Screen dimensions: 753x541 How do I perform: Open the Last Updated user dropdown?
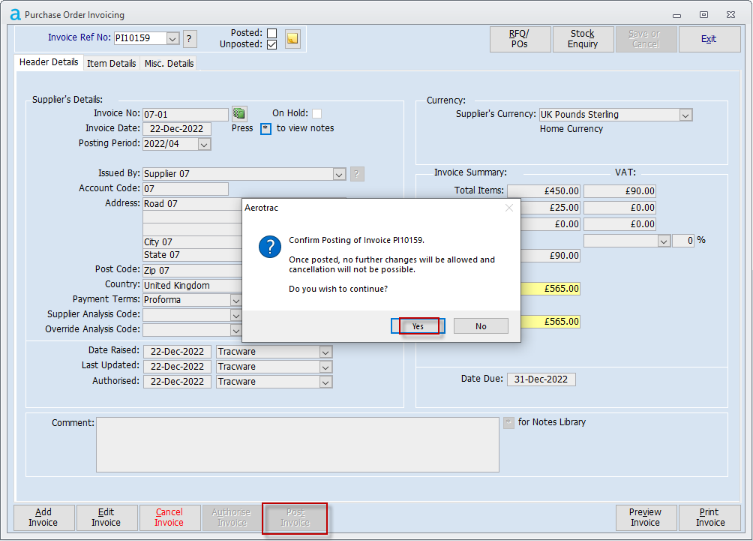[325, 367]
